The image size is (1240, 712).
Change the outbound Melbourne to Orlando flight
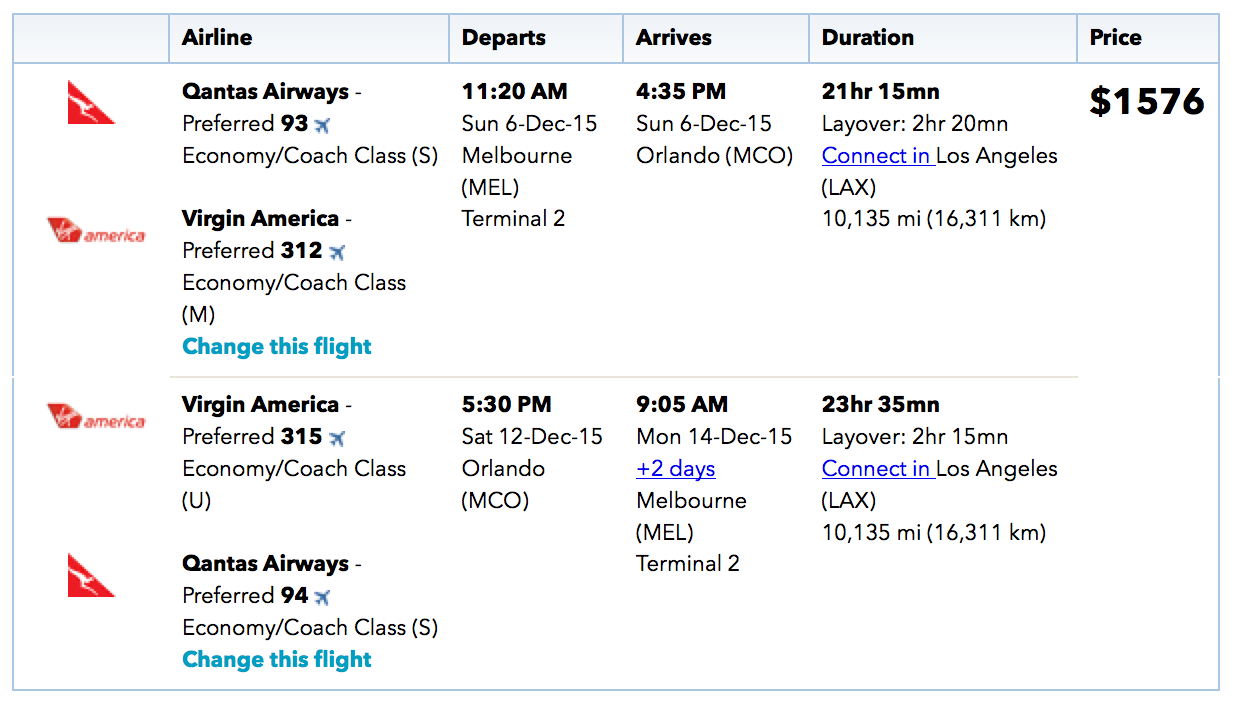point(277,347)
